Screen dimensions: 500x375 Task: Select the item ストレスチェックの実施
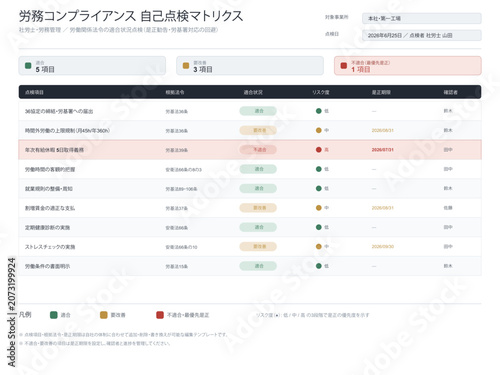(x=50, y=247)
